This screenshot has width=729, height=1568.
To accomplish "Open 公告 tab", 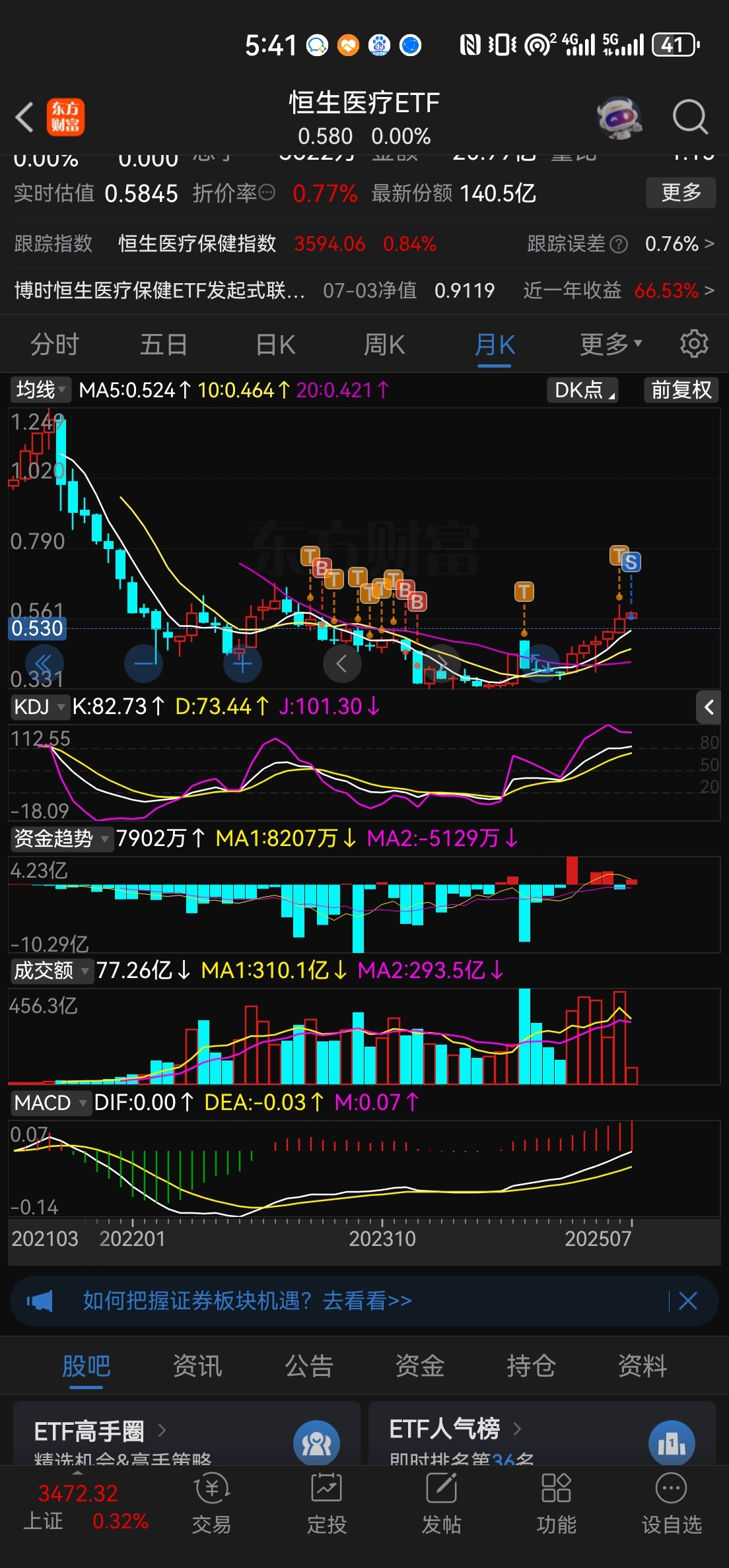I will (x=309, y=1366).
